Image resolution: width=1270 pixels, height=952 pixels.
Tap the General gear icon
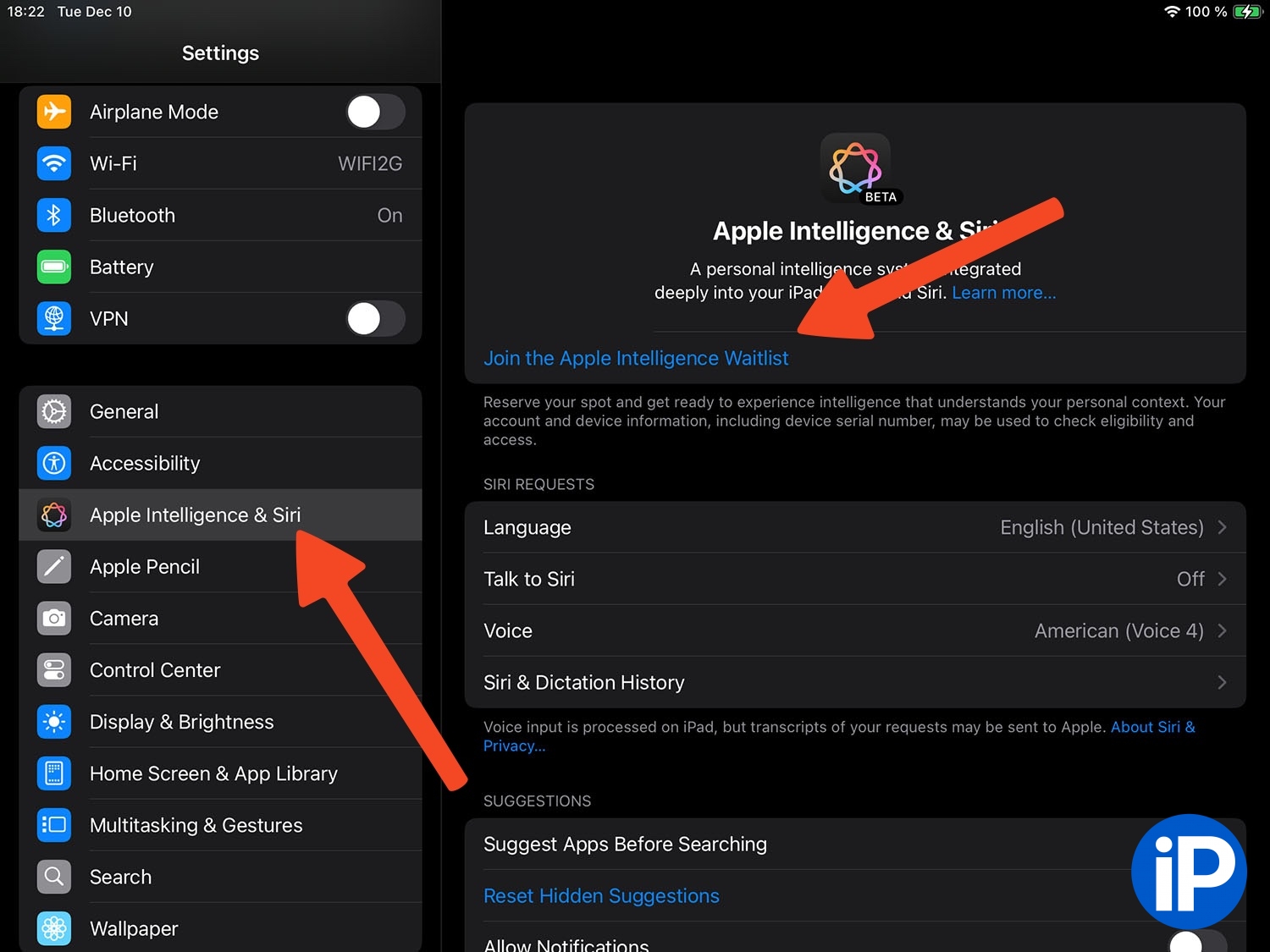tap(54, 411)
